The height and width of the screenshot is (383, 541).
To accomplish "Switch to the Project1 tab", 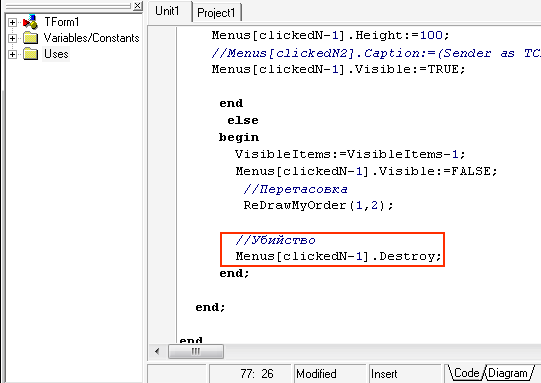I will point(216,13).
